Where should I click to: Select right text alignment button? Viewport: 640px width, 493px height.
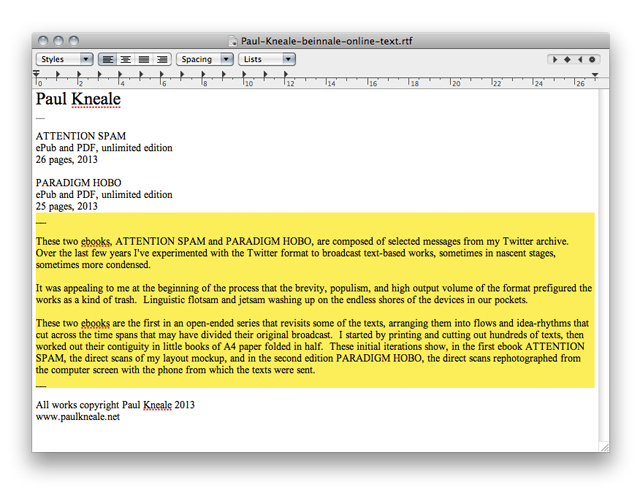[162, 60]
